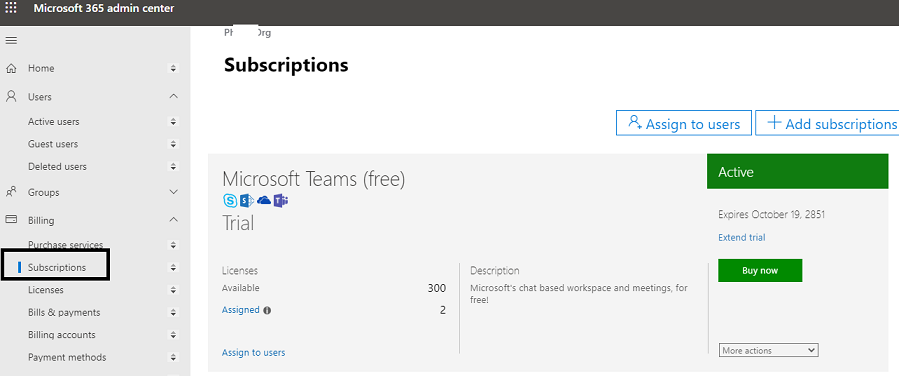The width and height of the screenshot is (899, 376).
Task: Open Bills & payments page
Action: click(x=64, y=312)
